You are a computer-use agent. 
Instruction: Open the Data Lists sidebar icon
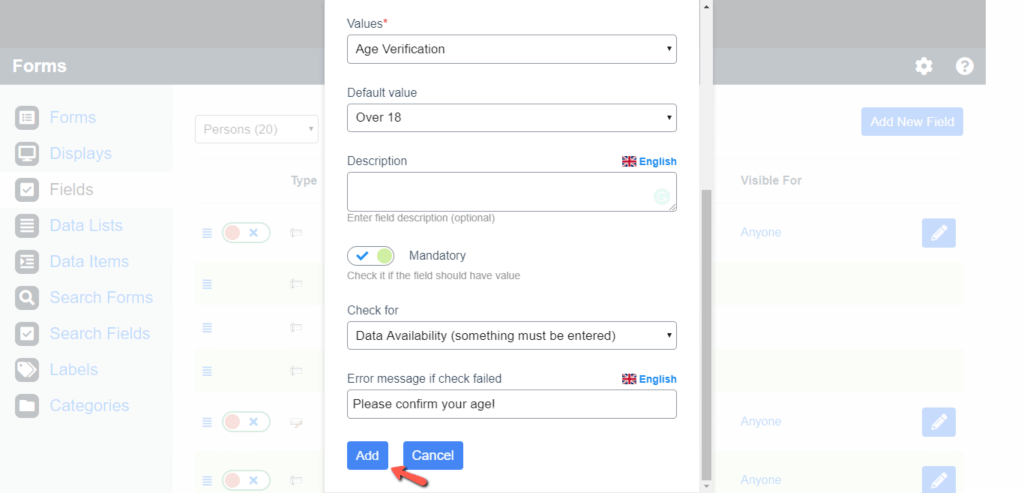point(27,225)
